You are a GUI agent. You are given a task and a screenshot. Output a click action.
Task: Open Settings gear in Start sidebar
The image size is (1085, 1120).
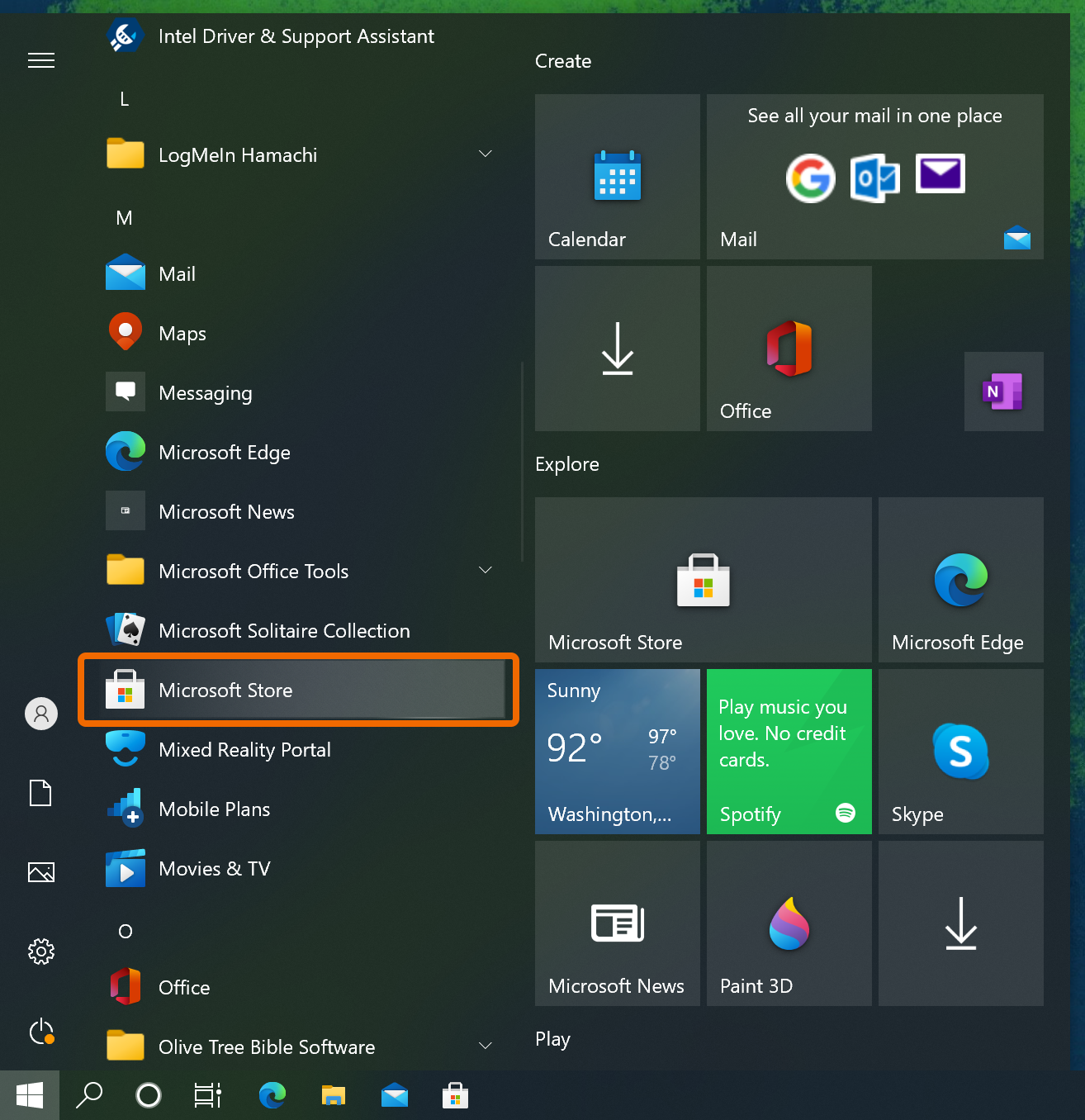(x=41, y=952)
